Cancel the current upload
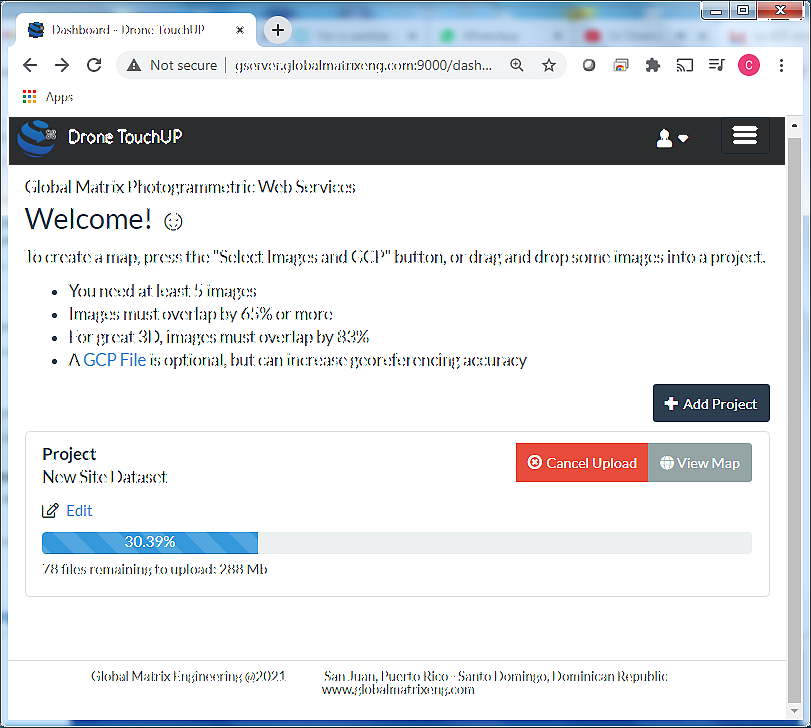The height and width of the screenshot is (728, 811). point(582,463)
